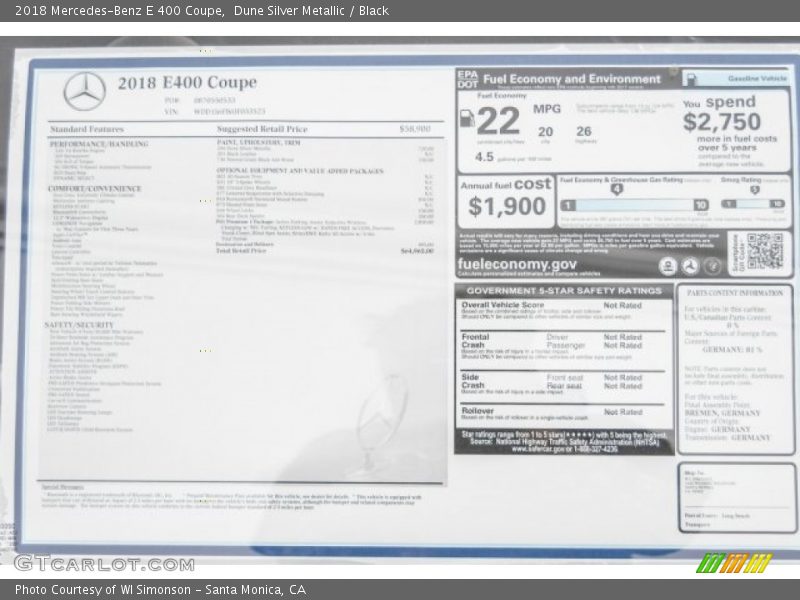This screenshot has width=800, height=600.
Task: Click the "$2,750" fuel cost figure
Action: click(722, 121)
